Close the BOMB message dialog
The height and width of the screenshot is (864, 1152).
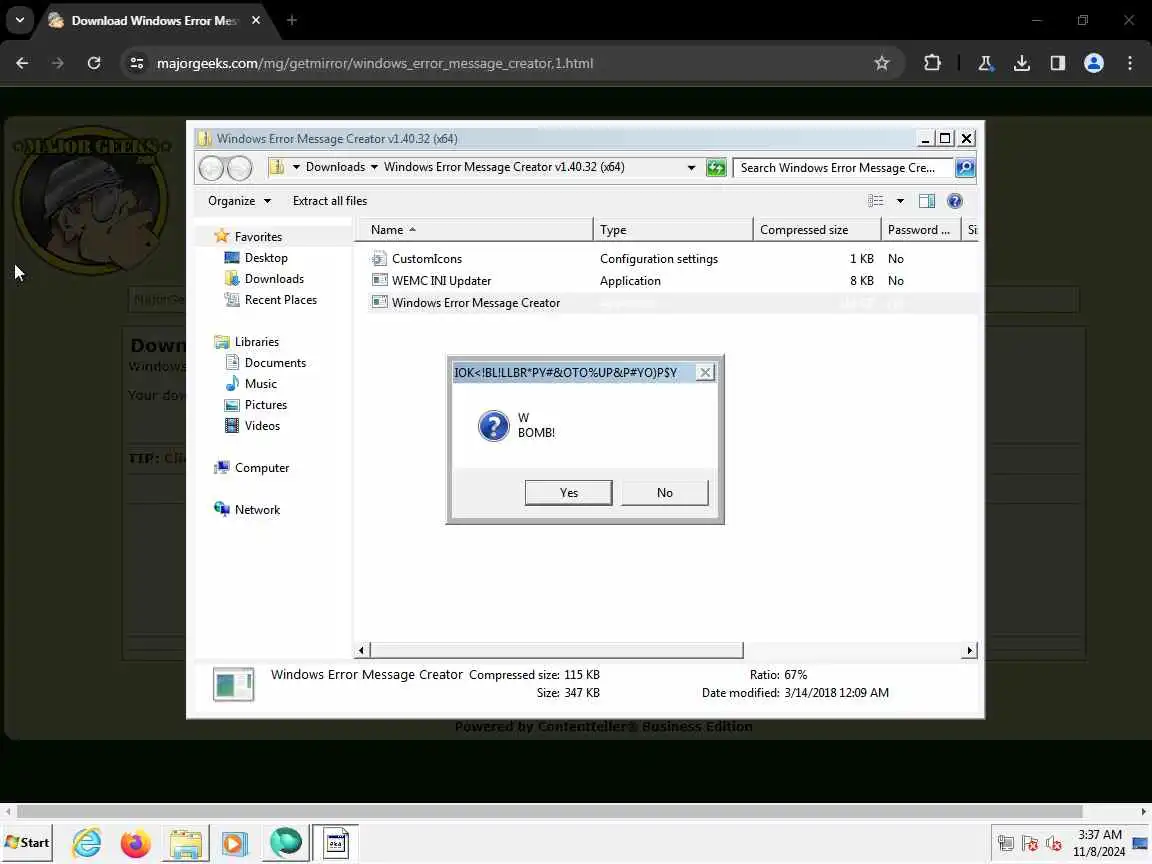point(705,372)
